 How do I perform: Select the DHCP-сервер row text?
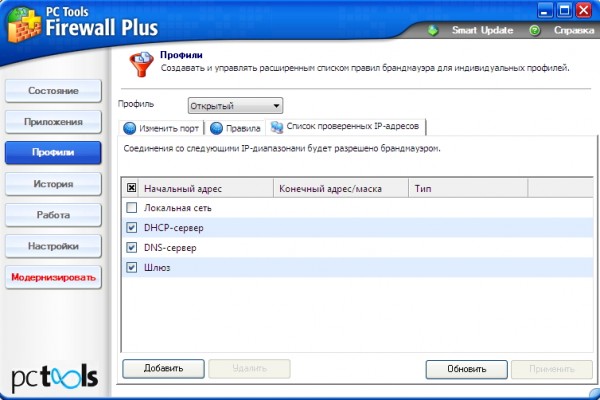[174, 228]
